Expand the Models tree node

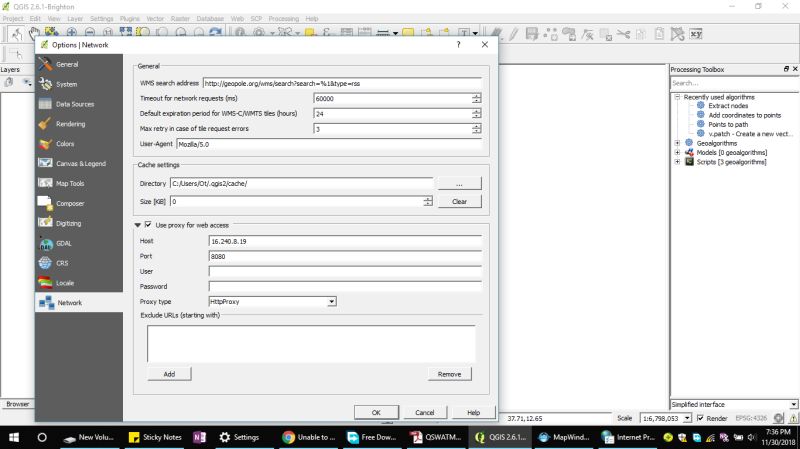(677, 153)
